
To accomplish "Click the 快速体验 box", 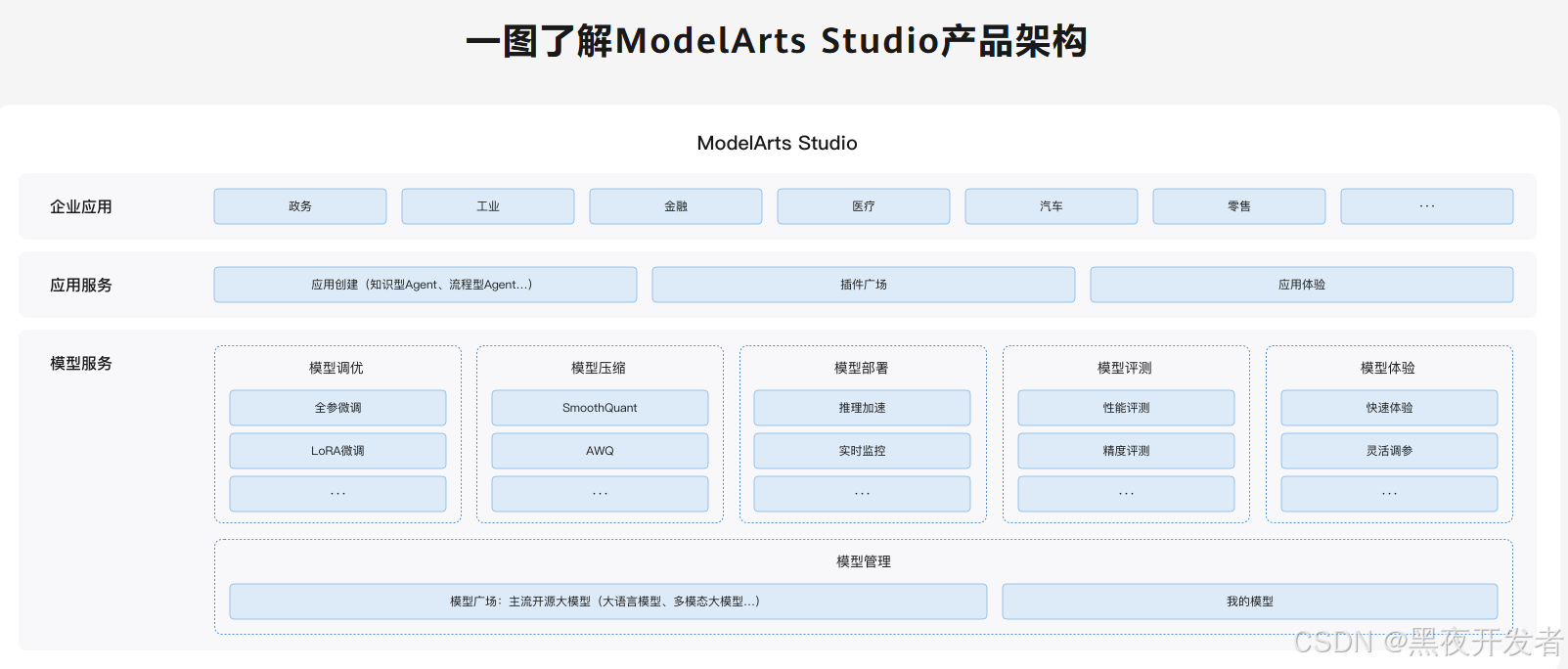I will pyautogui.click(x=1389, y=408).
